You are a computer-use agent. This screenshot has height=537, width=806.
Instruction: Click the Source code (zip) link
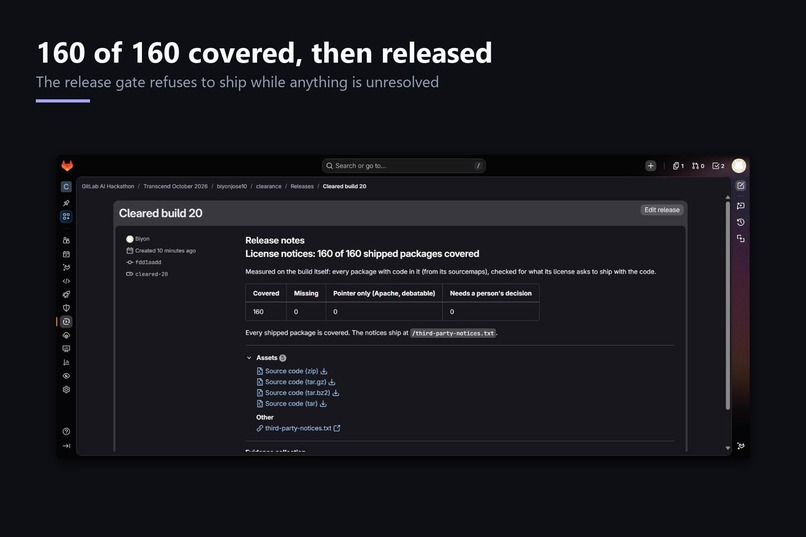(291, 371)
